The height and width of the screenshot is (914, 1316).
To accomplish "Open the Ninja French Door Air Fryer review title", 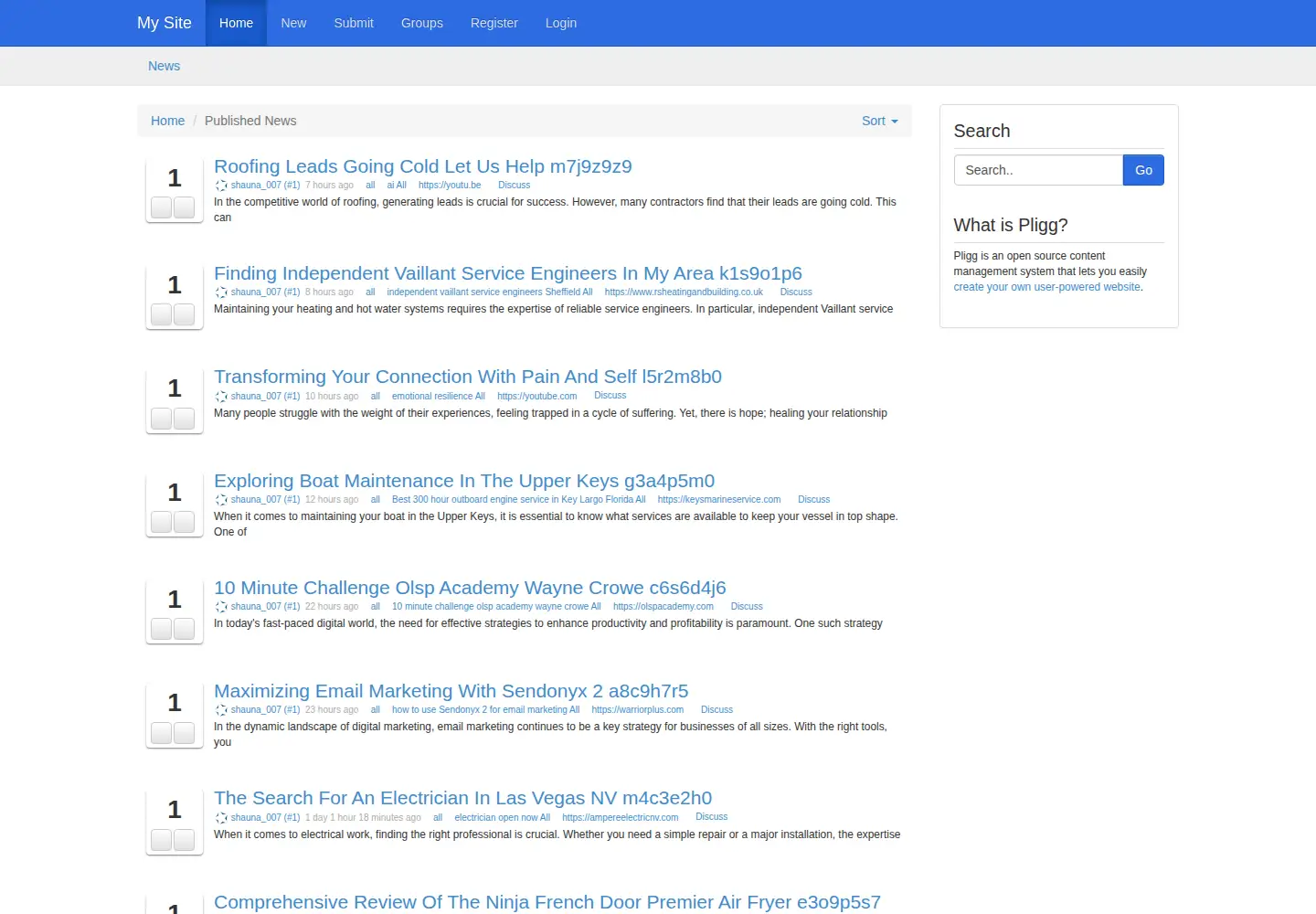I will click(x=547, y=902).
